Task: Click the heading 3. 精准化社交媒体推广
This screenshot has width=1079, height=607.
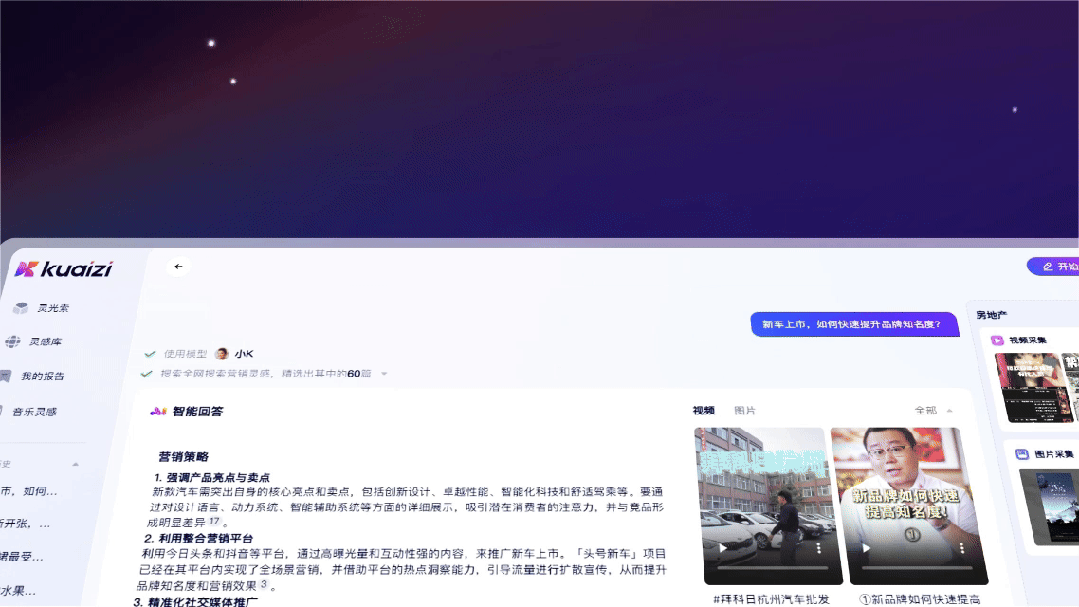Action: [x=196, y=601]
